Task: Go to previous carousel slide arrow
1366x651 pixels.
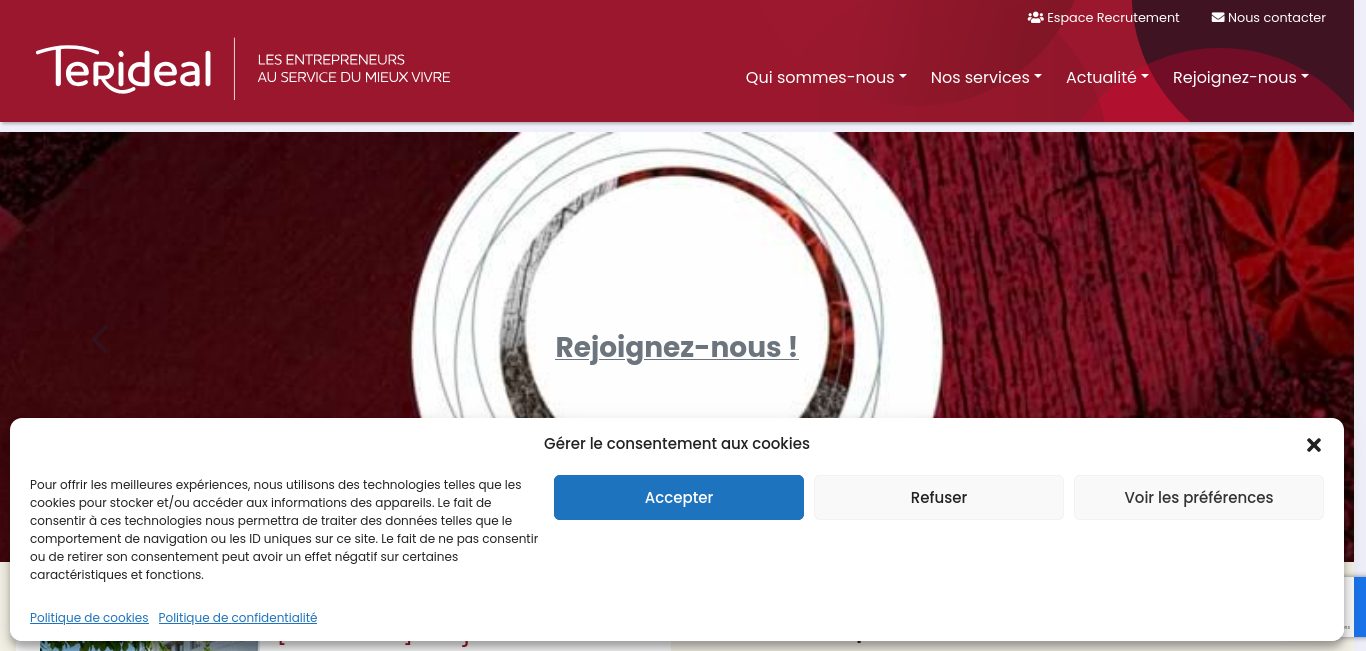Action: [x=99, y=340]
